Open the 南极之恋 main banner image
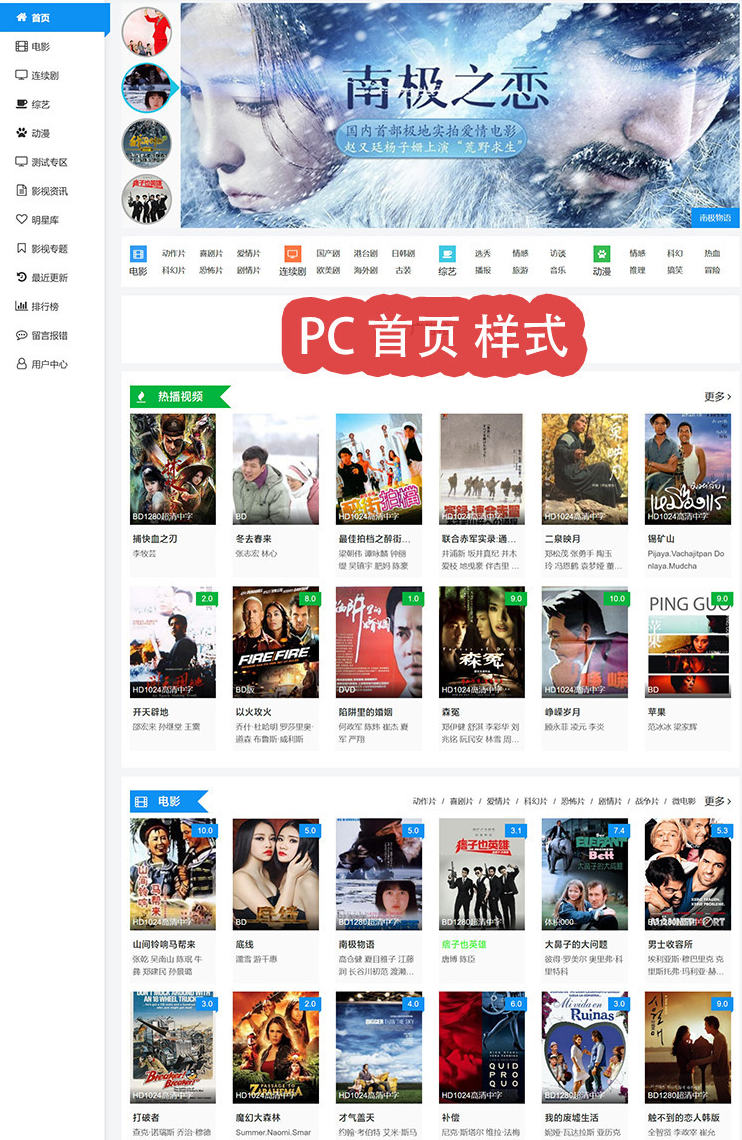The height and width of the screenshot is (1140, 742). click(x=460, y=115)
